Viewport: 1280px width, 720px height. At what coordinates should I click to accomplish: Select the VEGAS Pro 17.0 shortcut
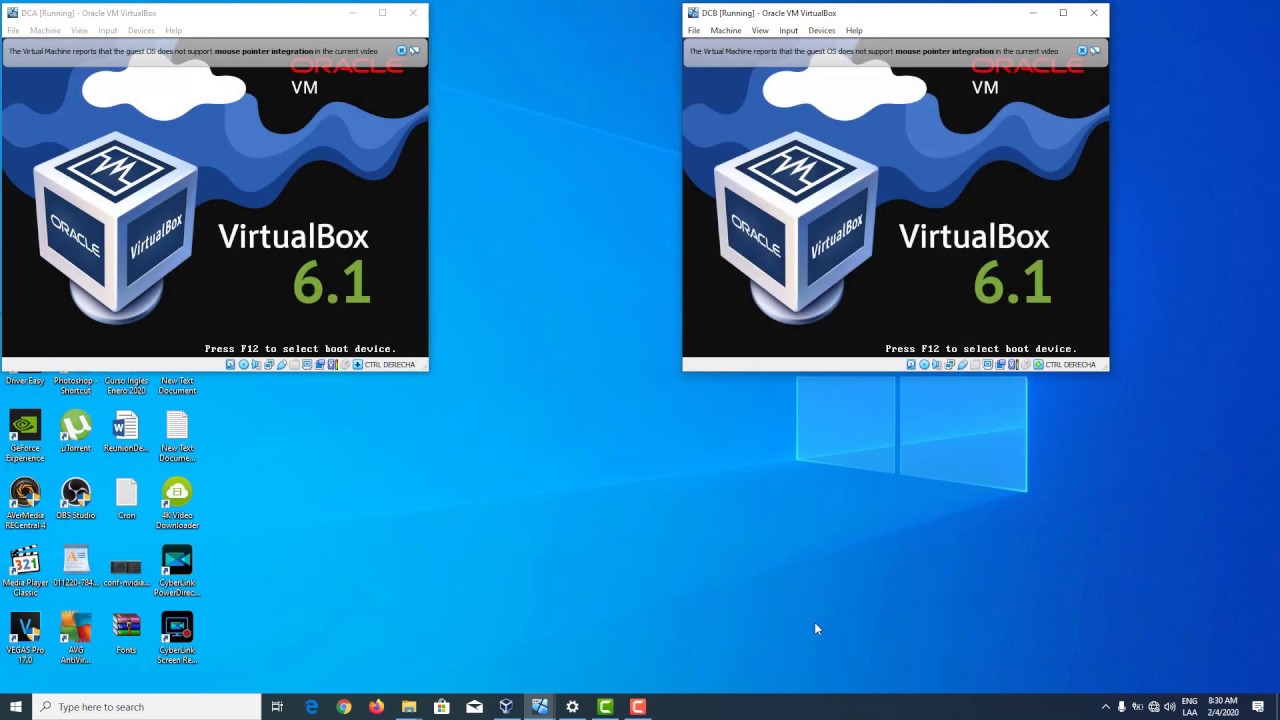(25, 638)
